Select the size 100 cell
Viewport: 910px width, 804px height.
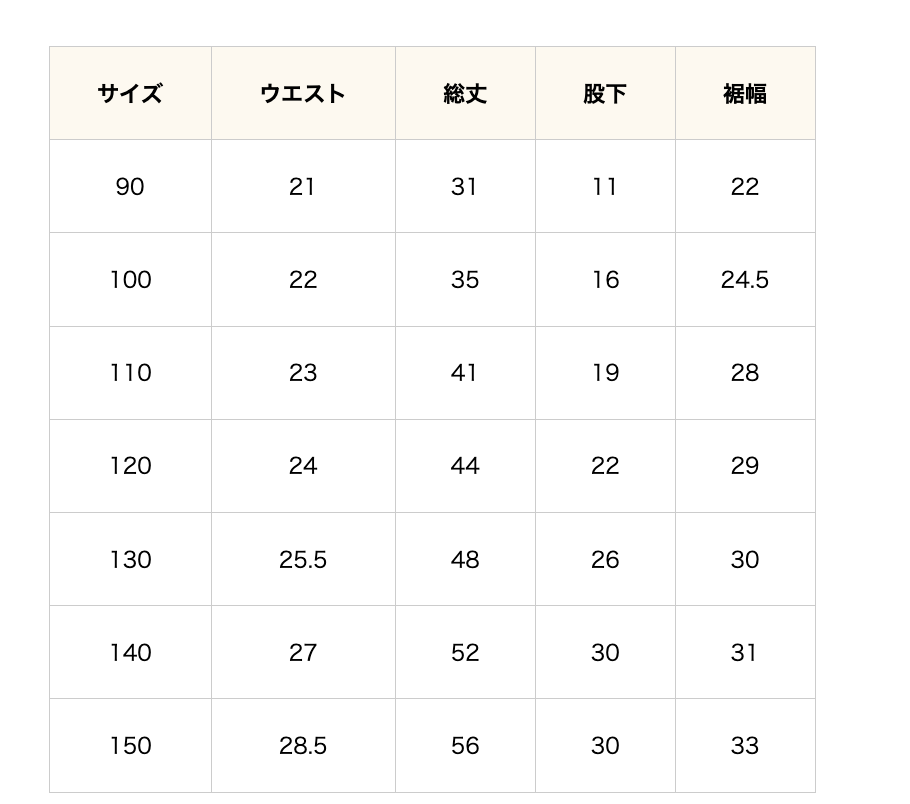tap(130, 280)
